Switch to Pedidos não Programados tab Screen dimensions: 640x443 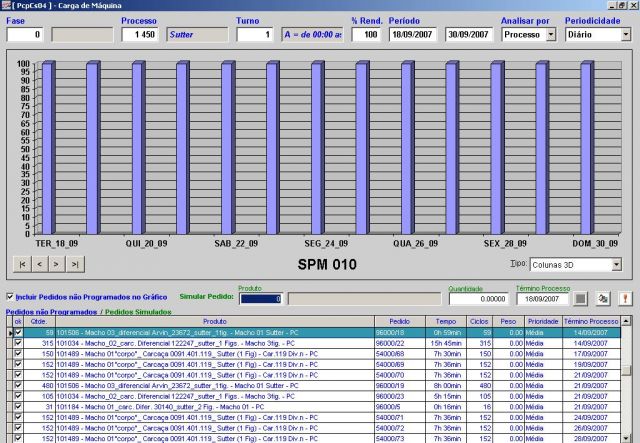(51, 312)
